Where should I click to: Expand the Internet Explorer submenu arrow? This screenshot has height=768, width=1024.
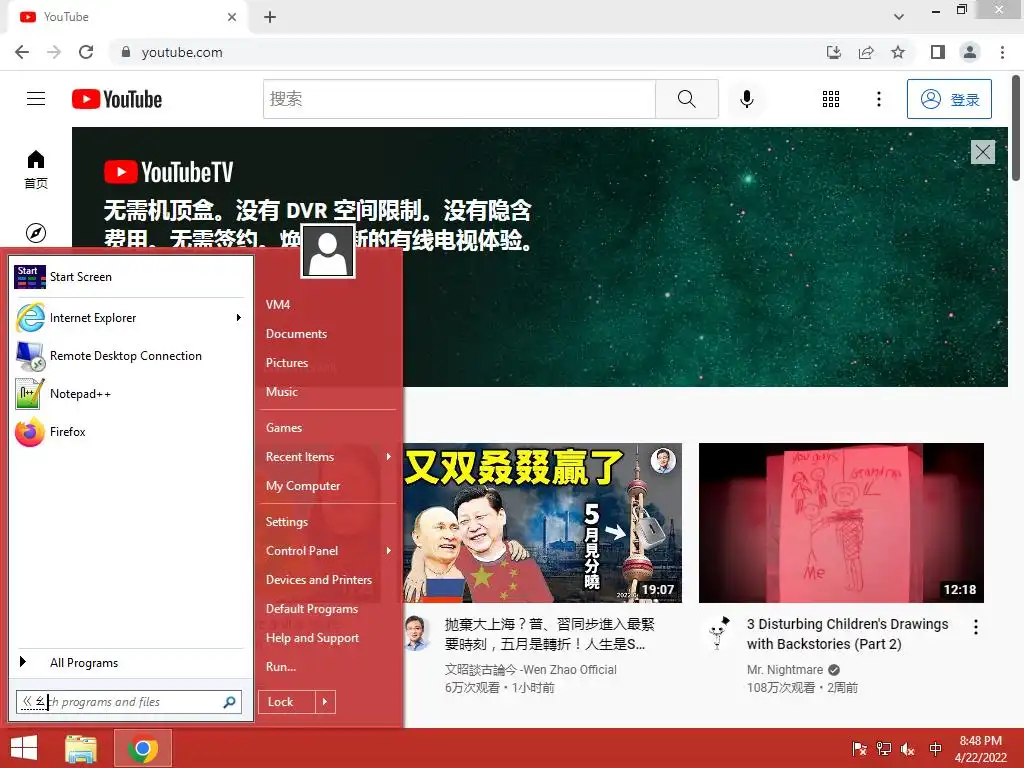pyautogui.click(x=239, y=318)
